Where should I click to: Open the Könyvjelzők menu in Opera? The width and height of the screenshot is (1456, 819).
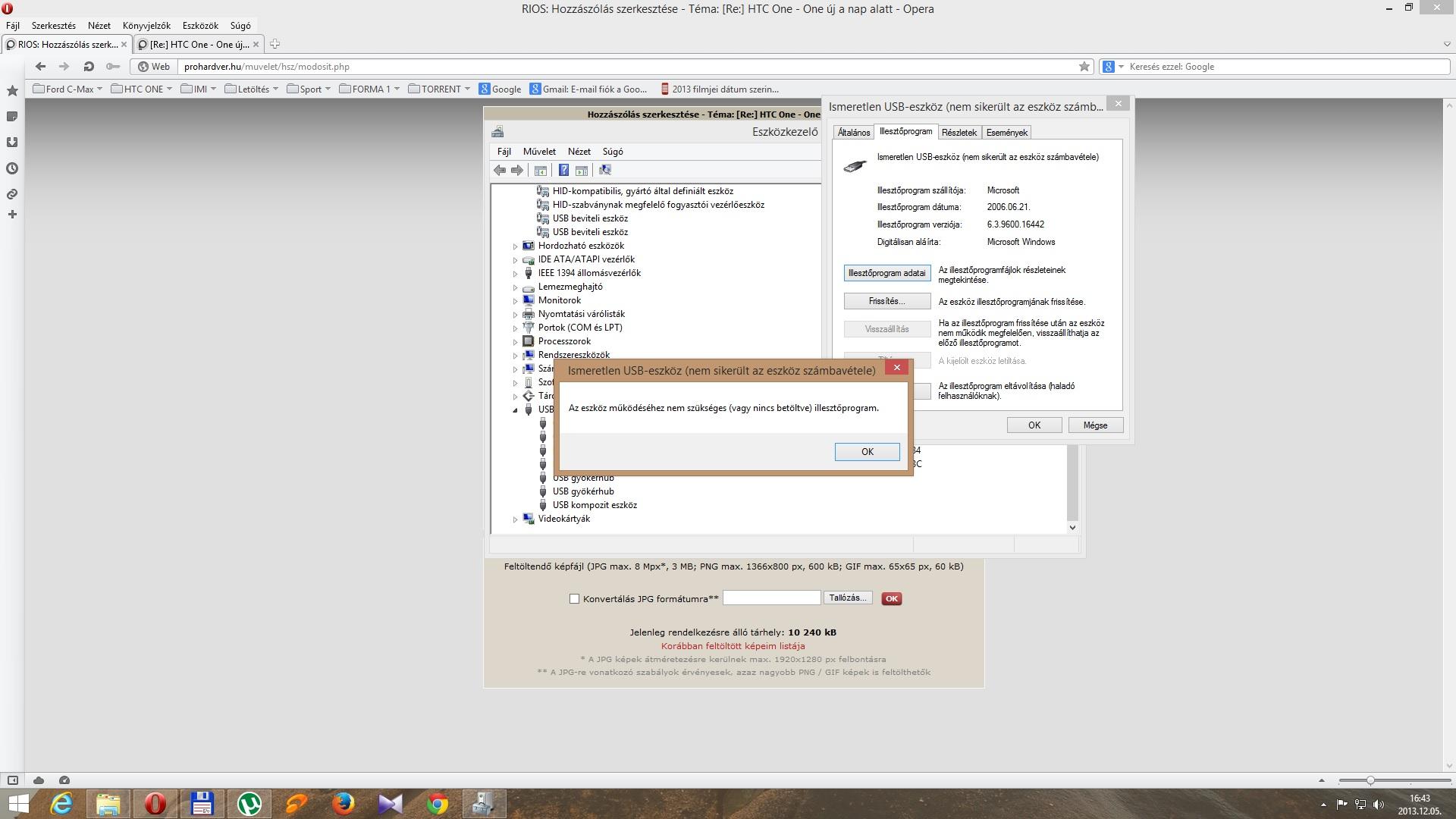[146, 26]
